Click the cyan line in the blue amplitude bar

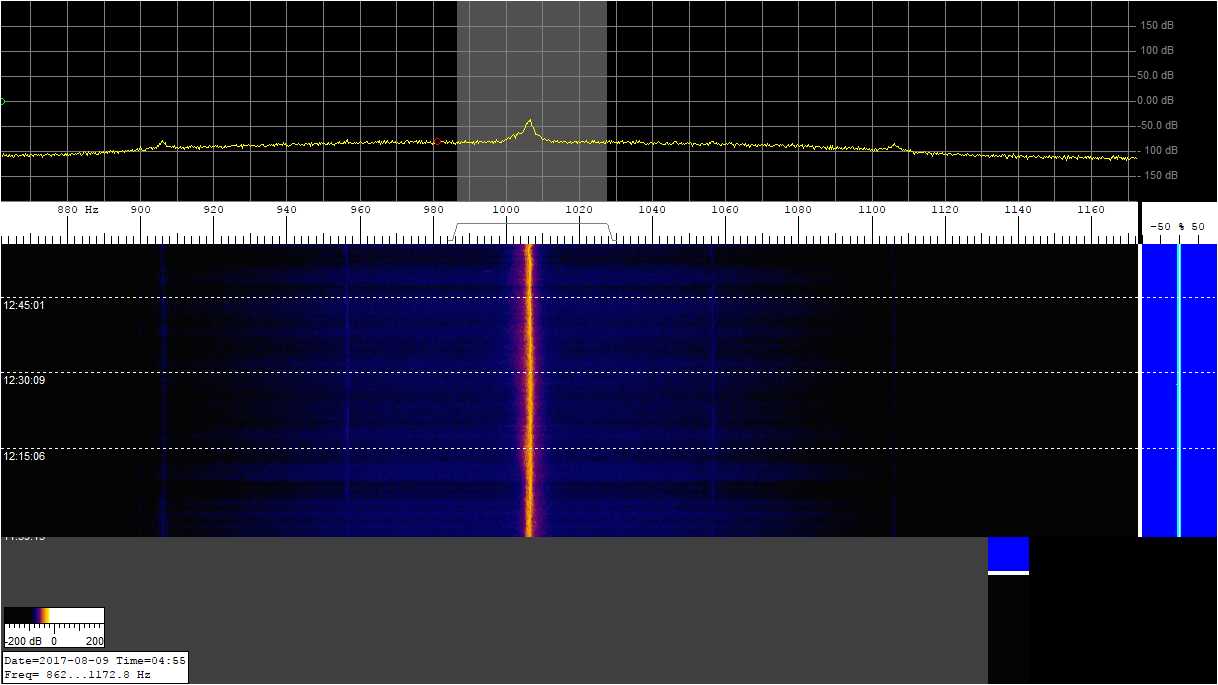click(1179, 390)
